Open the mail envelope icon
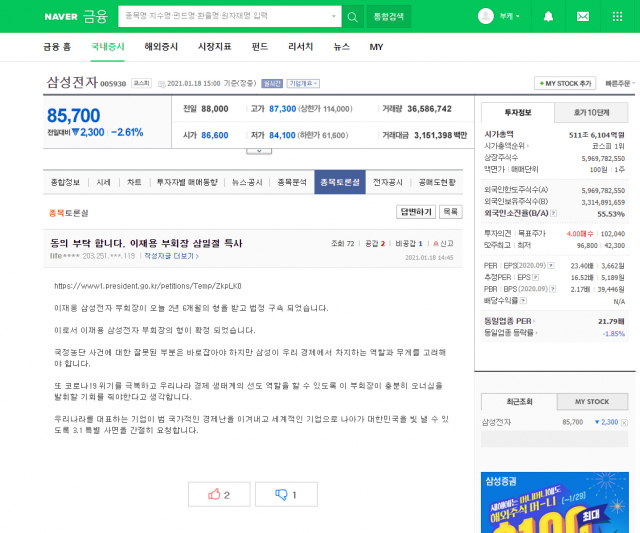 tap(582, 16)
